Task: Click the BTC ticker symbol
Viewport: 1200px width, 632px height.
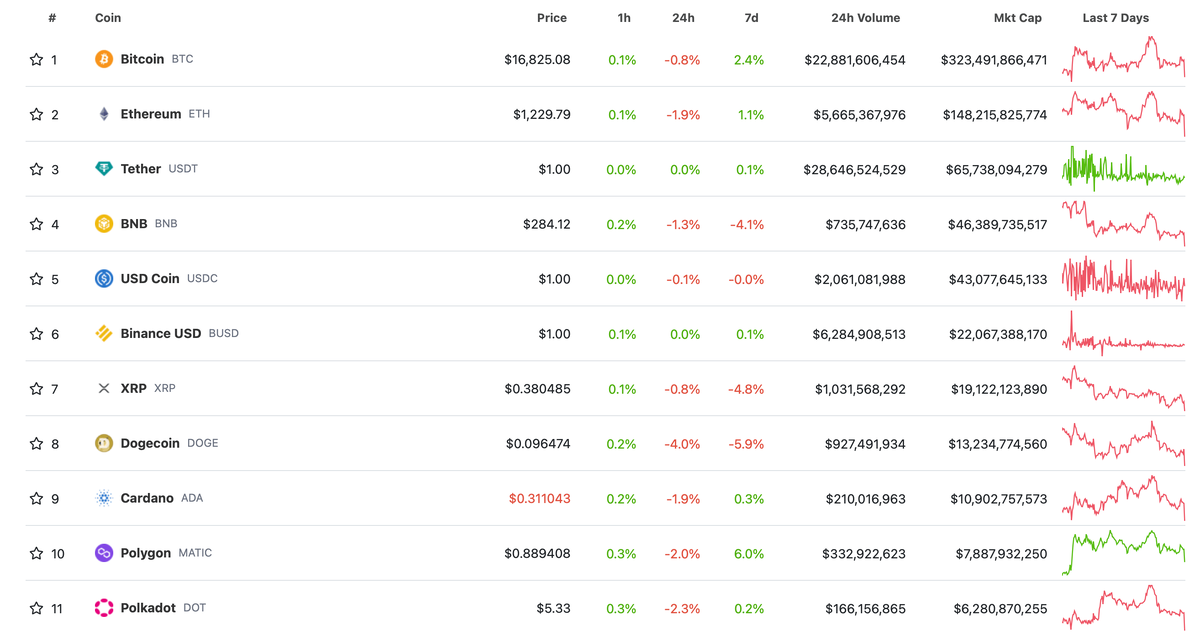Action: click(182, 60)
